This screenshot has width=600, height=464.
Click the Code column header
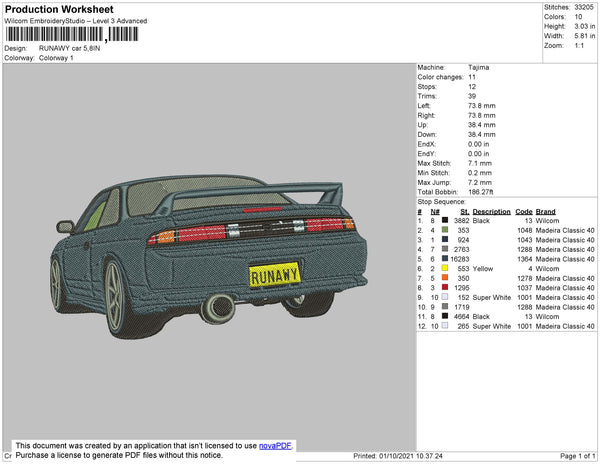tap(523, 212)
